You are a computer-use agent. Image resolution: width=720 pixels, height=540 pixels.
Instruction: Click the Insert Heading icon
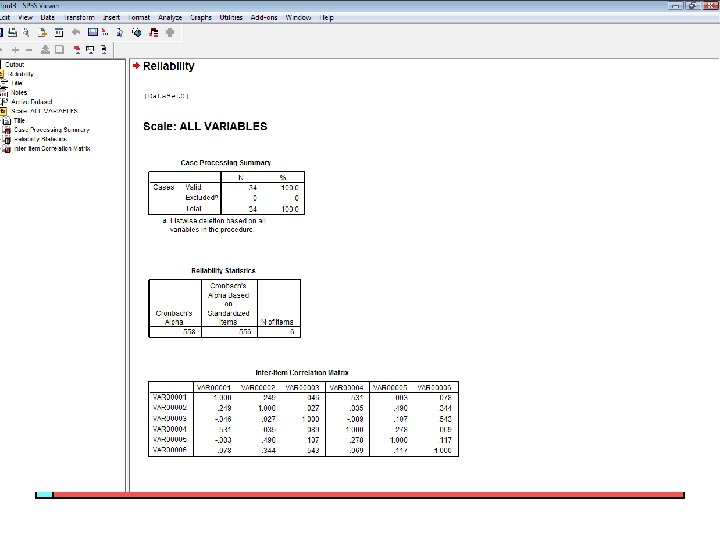pyautogui.click(x=77, y=50)
